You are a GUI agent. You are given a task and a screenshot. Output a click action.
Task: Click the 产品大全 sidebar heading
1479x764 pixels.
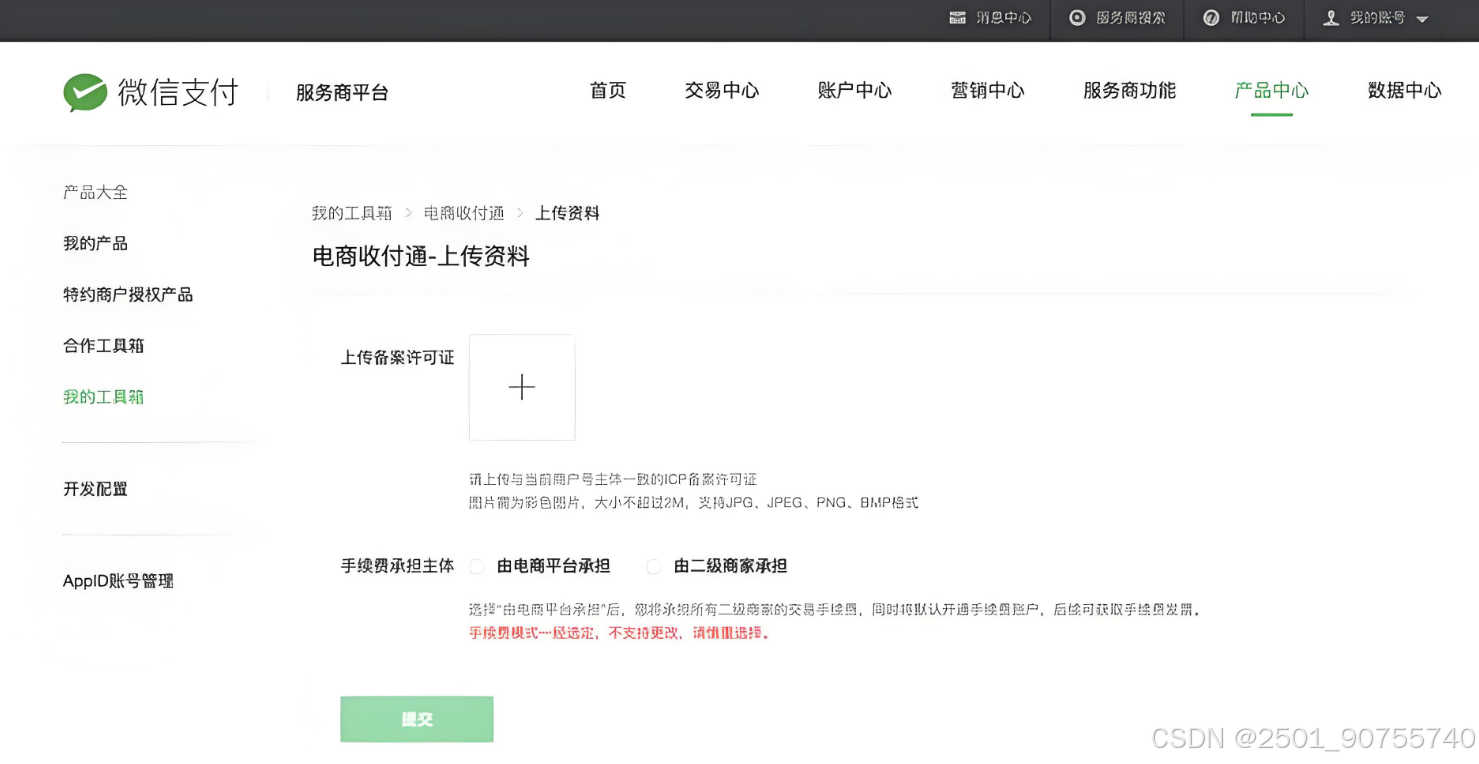coord(96,192)
